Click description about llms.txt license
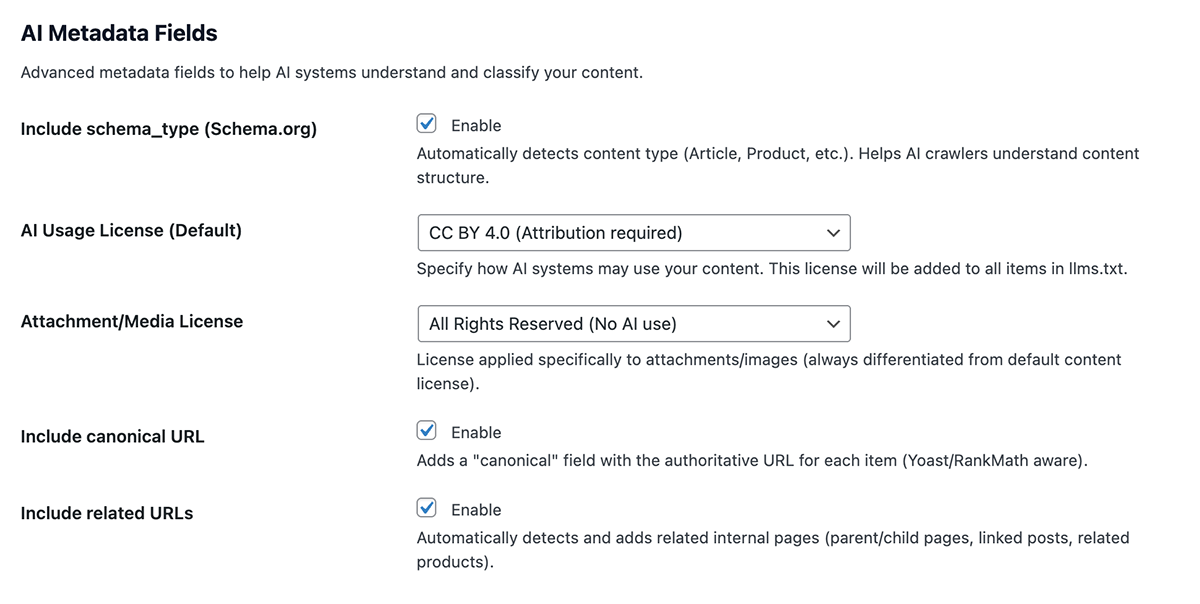This screenshot has height=604, width=1200. coord(771,269)
